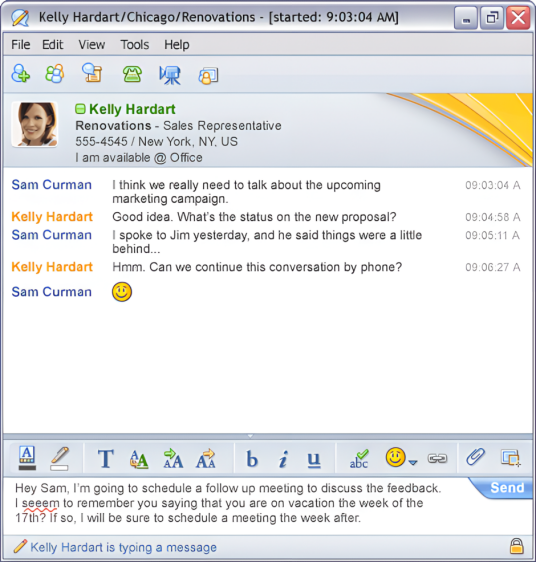Click the green telephone call icon

tap(132, 74)
